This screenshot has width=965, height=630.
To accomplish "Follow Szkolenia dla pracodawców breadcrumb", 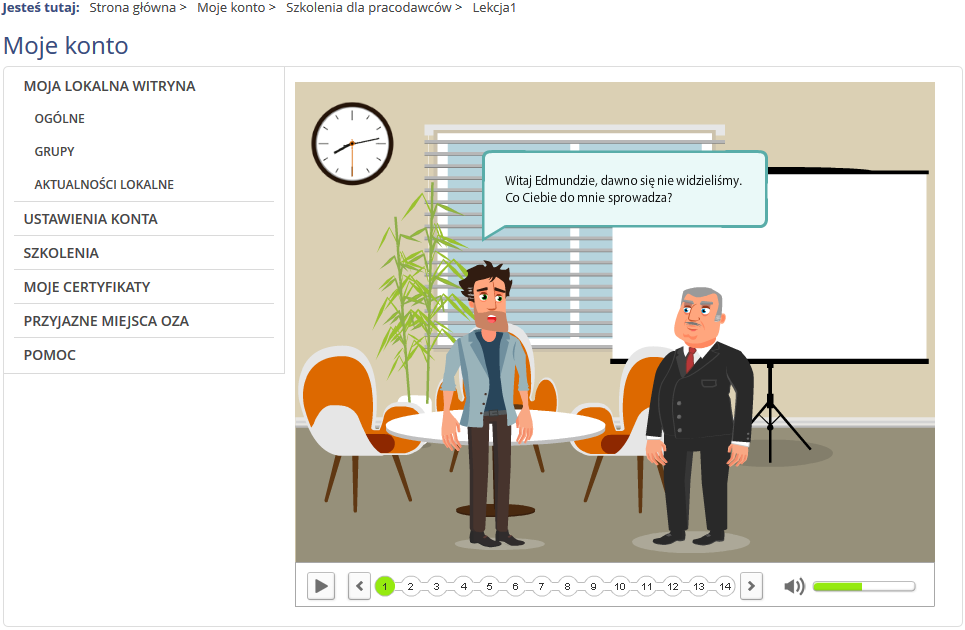I will [x=369, y=8].
